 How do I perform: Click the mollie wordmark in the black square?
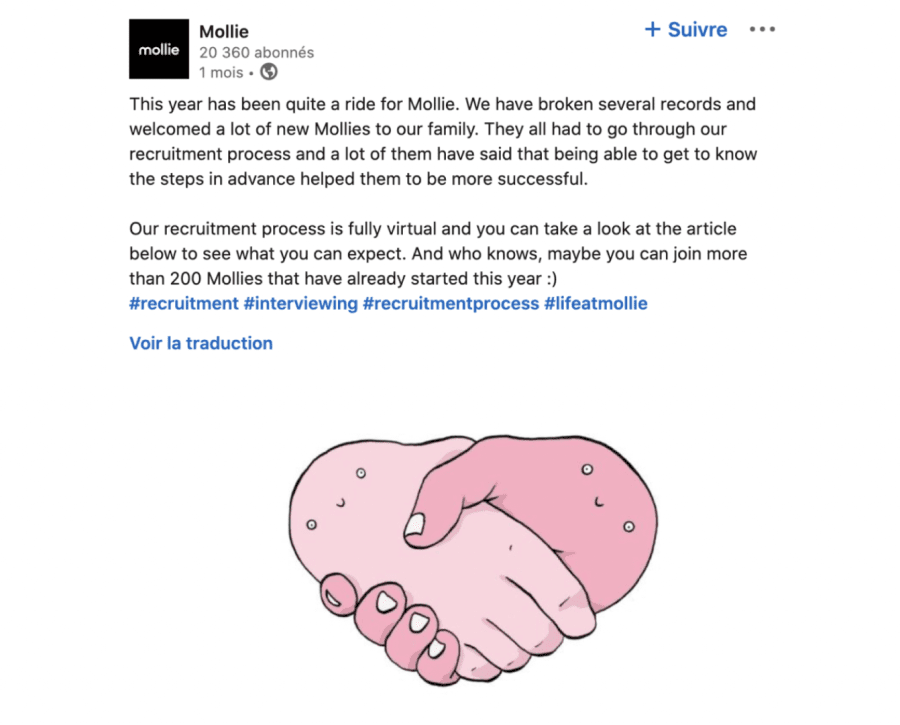point(158,50)
